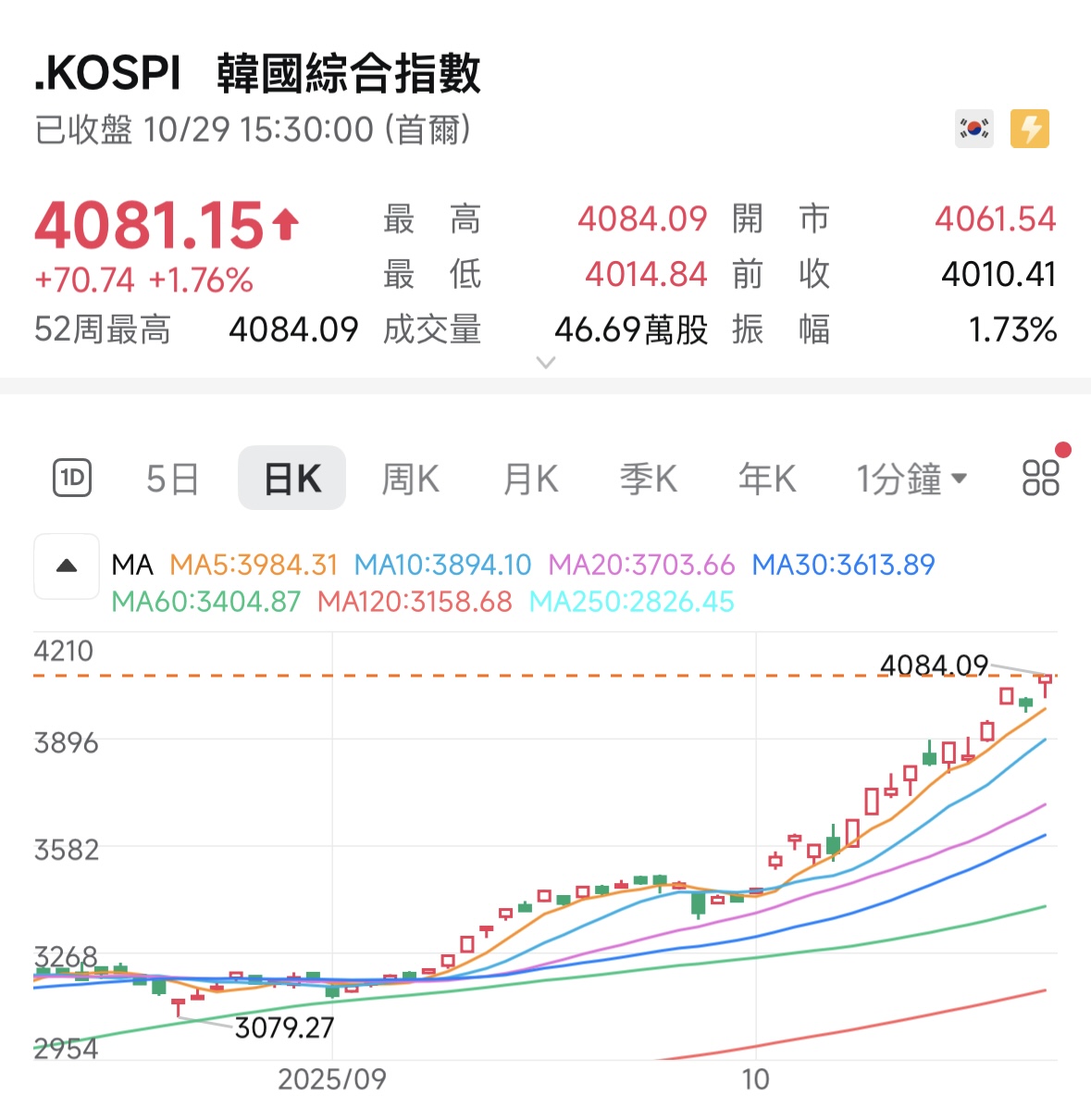Switch to the 季K quarterly tab
1091x1120 pixels.
[x=648, y=479]
